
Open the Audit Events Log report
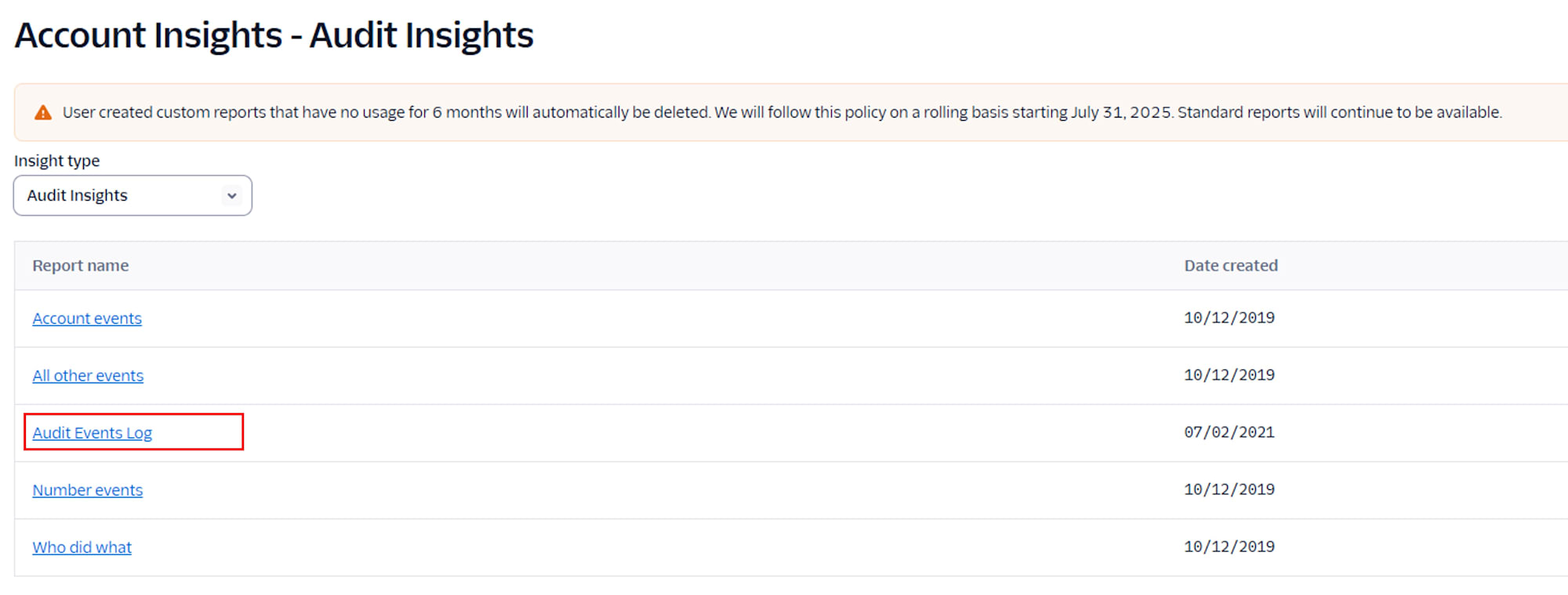point(93,433)
